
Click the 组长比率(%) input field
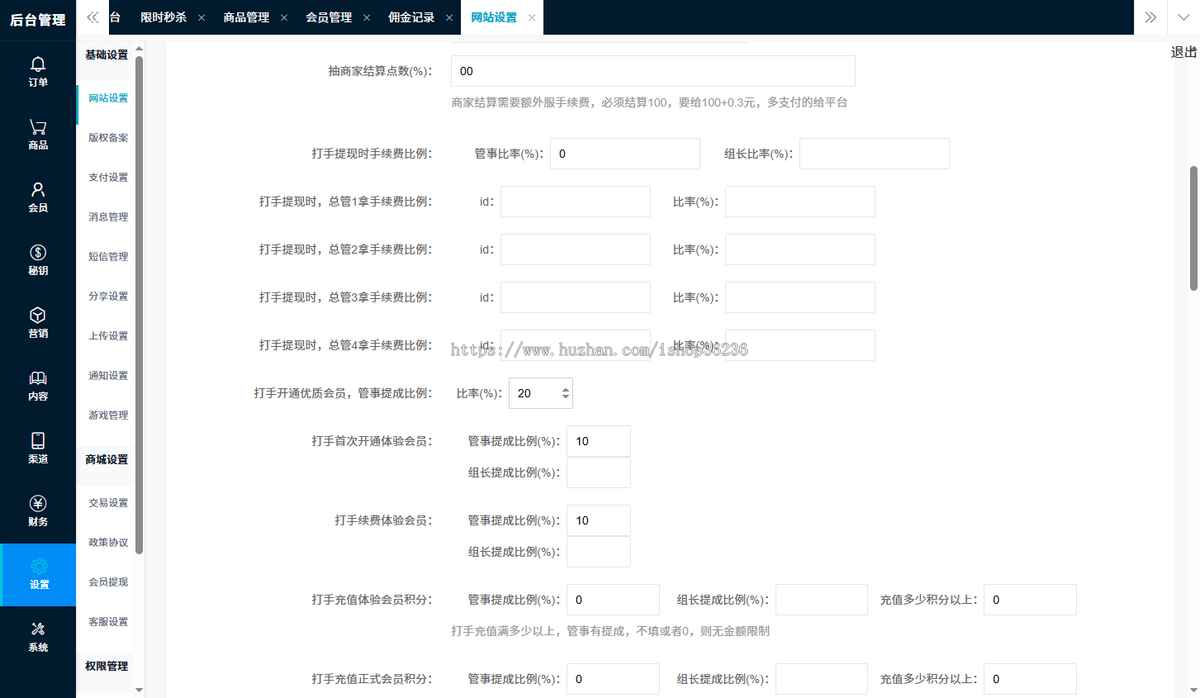pos(874,154)
